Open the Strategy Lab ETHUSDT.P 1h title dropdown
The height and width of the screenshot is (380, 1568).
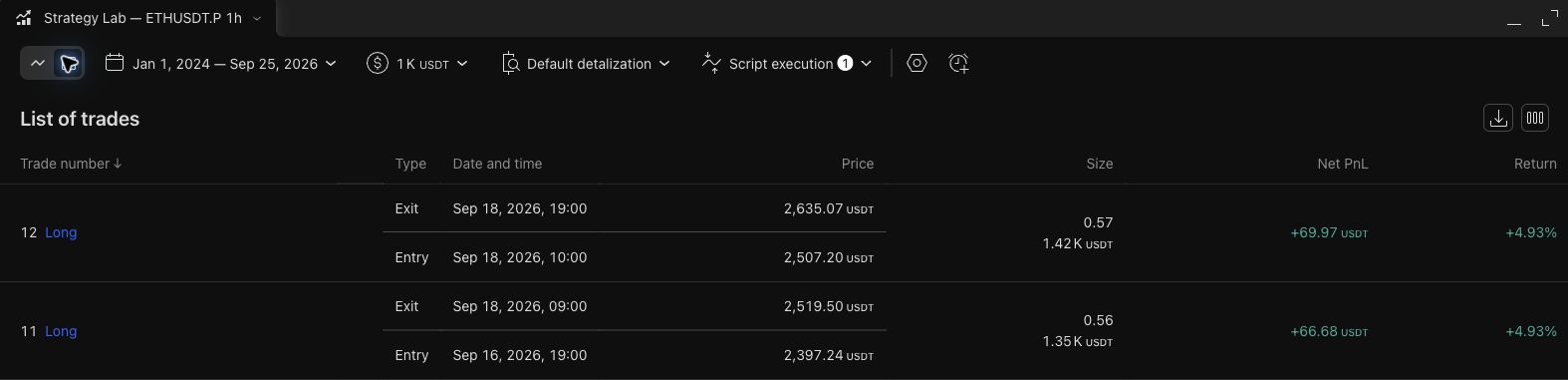click(152, 18)
